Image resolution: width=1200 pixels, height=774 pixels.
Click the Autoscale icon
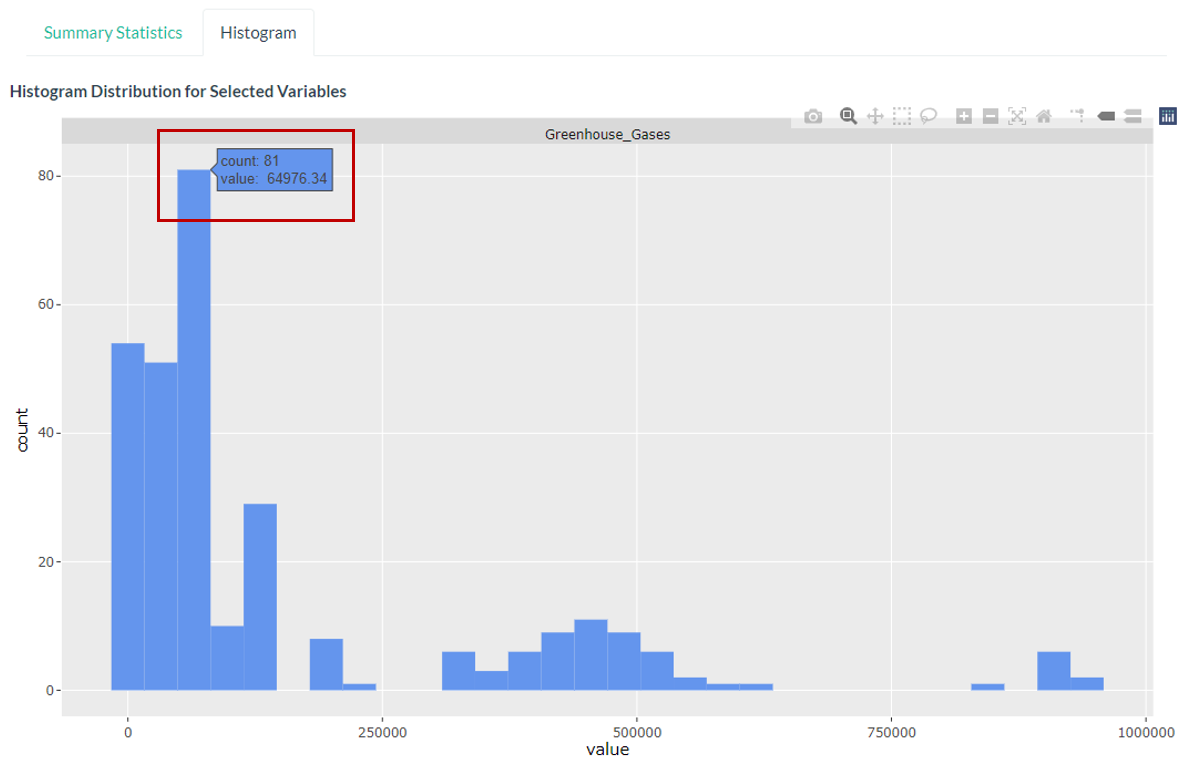click(1017, 116)
